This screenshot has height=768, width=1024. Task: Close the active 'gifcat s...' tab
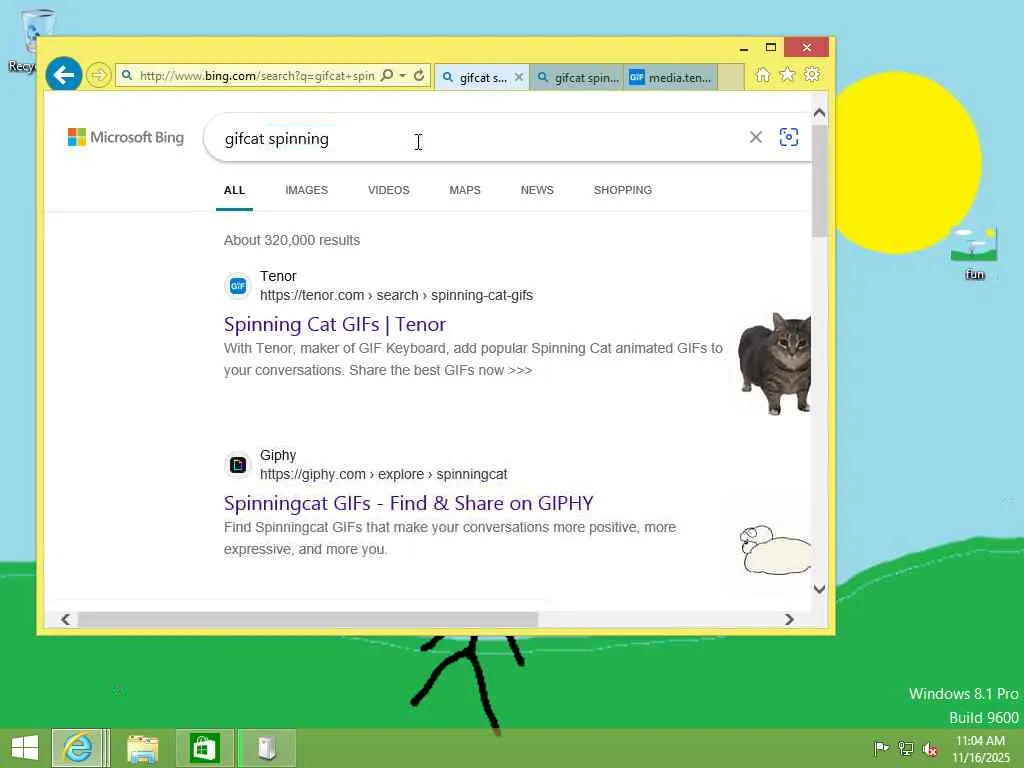[x=519, y=77]
